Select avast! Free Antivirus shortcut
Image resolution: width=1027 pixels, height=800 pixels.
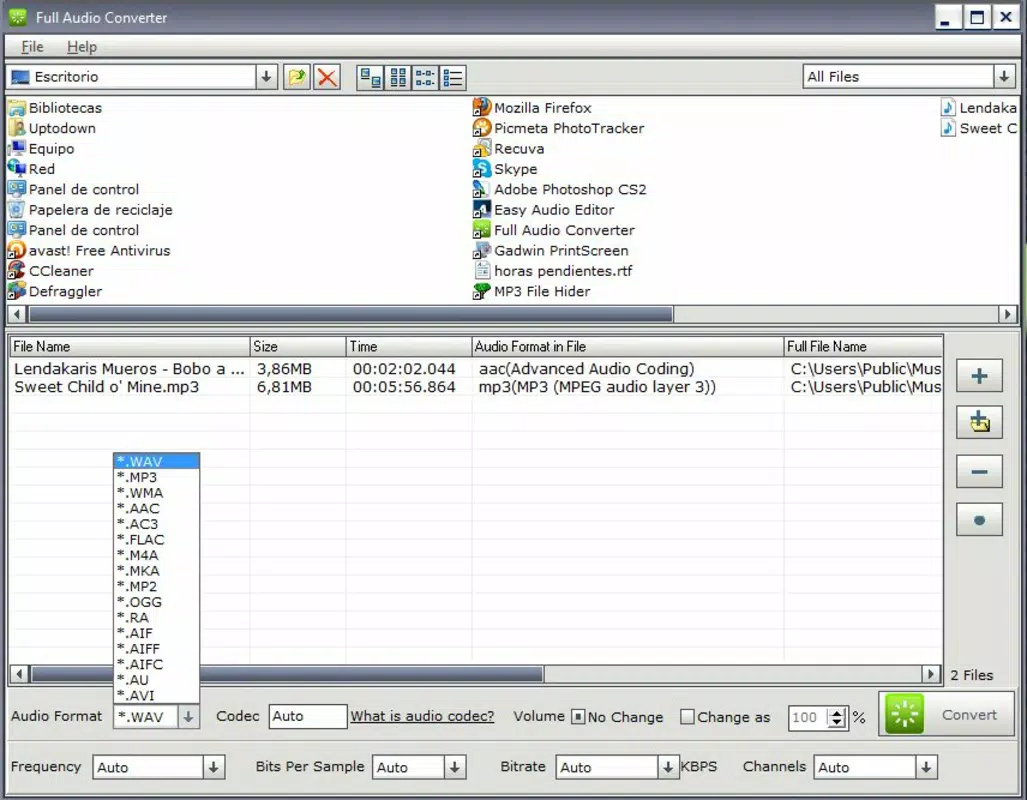(x=89, y=250)
